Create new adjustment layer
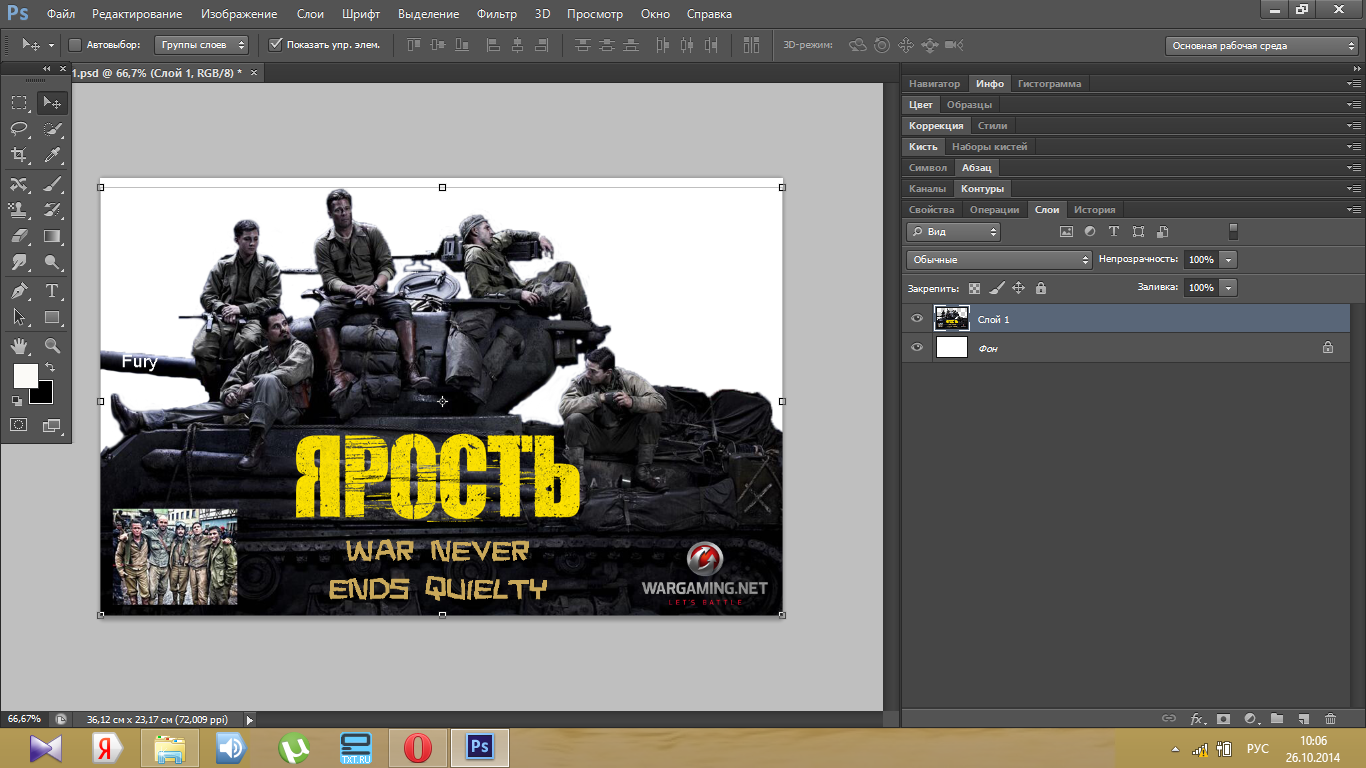The image size is (1366, 768). tap(1250, 719)
